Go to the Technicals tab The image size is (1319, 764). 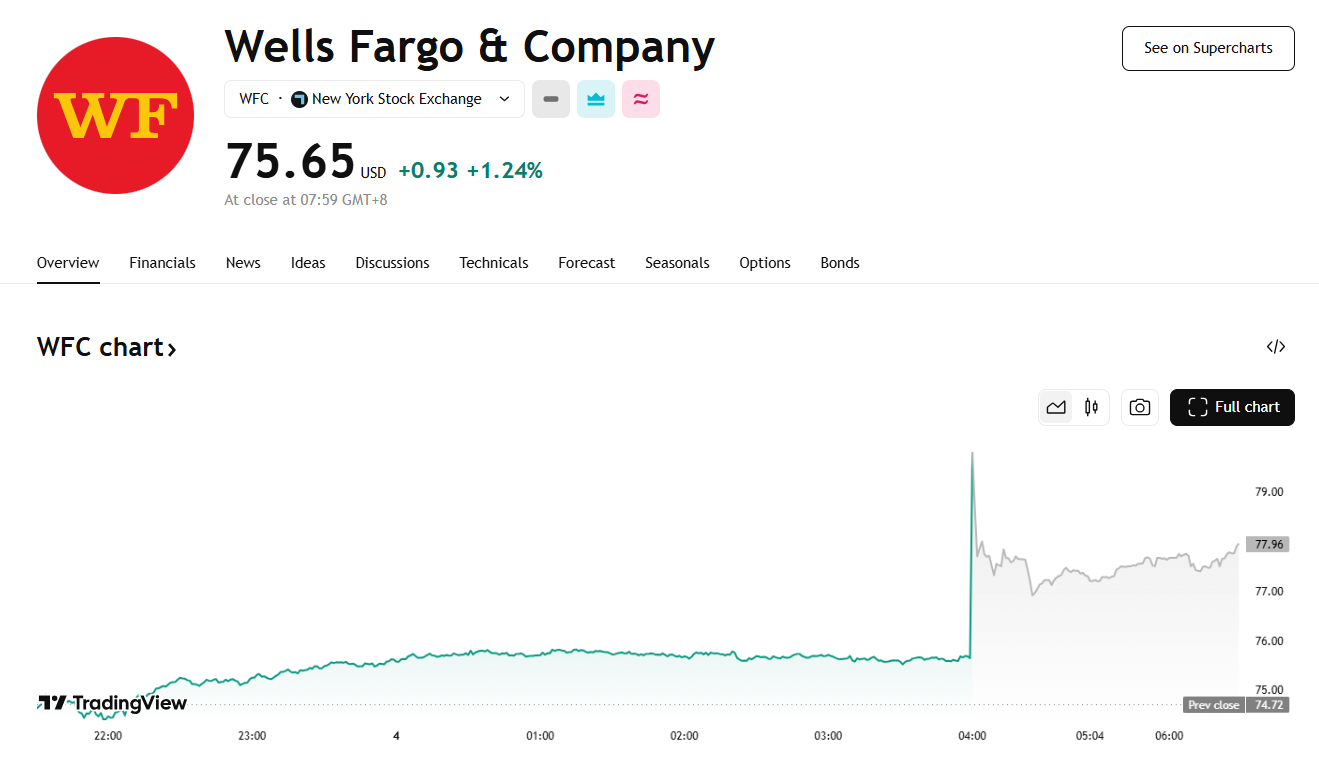493,263
